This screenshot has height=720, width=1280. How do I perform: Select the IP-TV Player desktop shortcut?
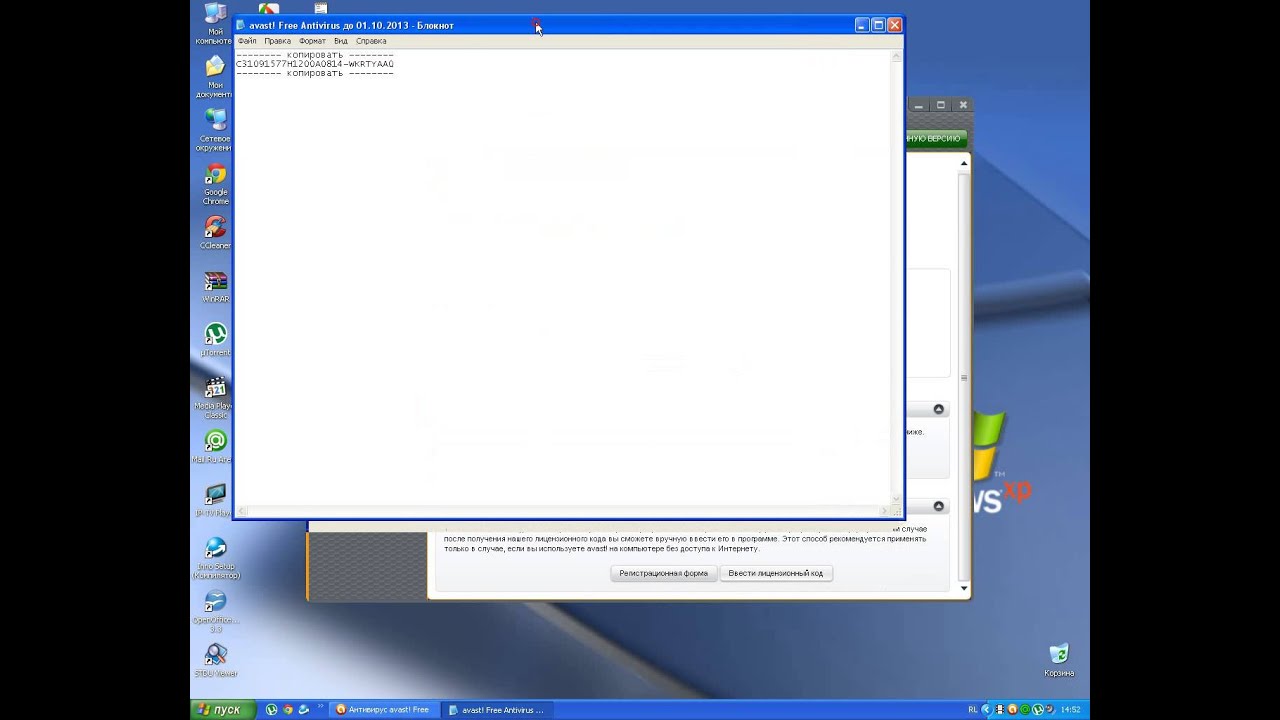pos(215,500)
